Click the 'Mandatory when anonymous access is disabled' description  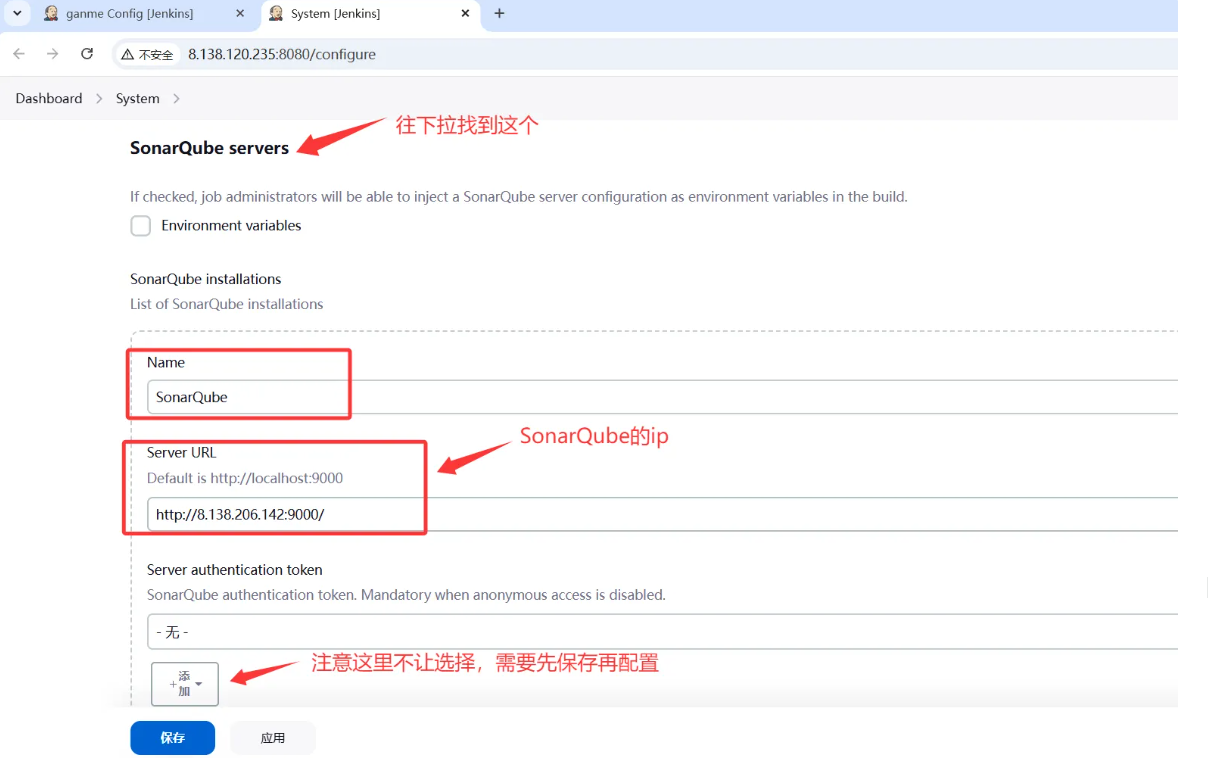click(x=513, y=595)
